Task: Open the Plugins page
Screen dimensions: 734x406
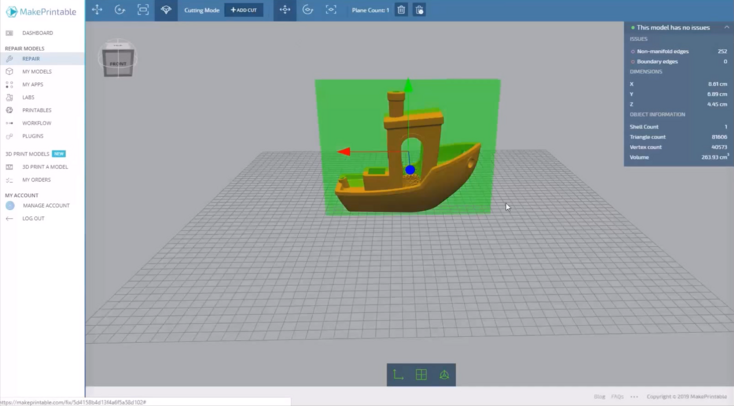Action: (33, 136)
